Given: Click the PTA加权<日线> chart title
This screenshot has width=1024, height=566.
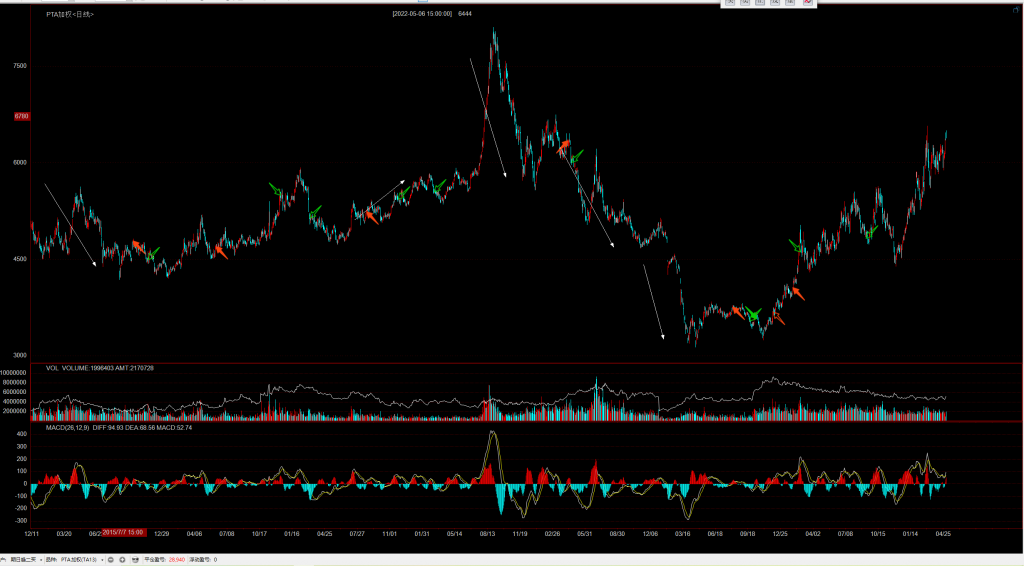Looking at the screenshot, I should pos(70,15).
